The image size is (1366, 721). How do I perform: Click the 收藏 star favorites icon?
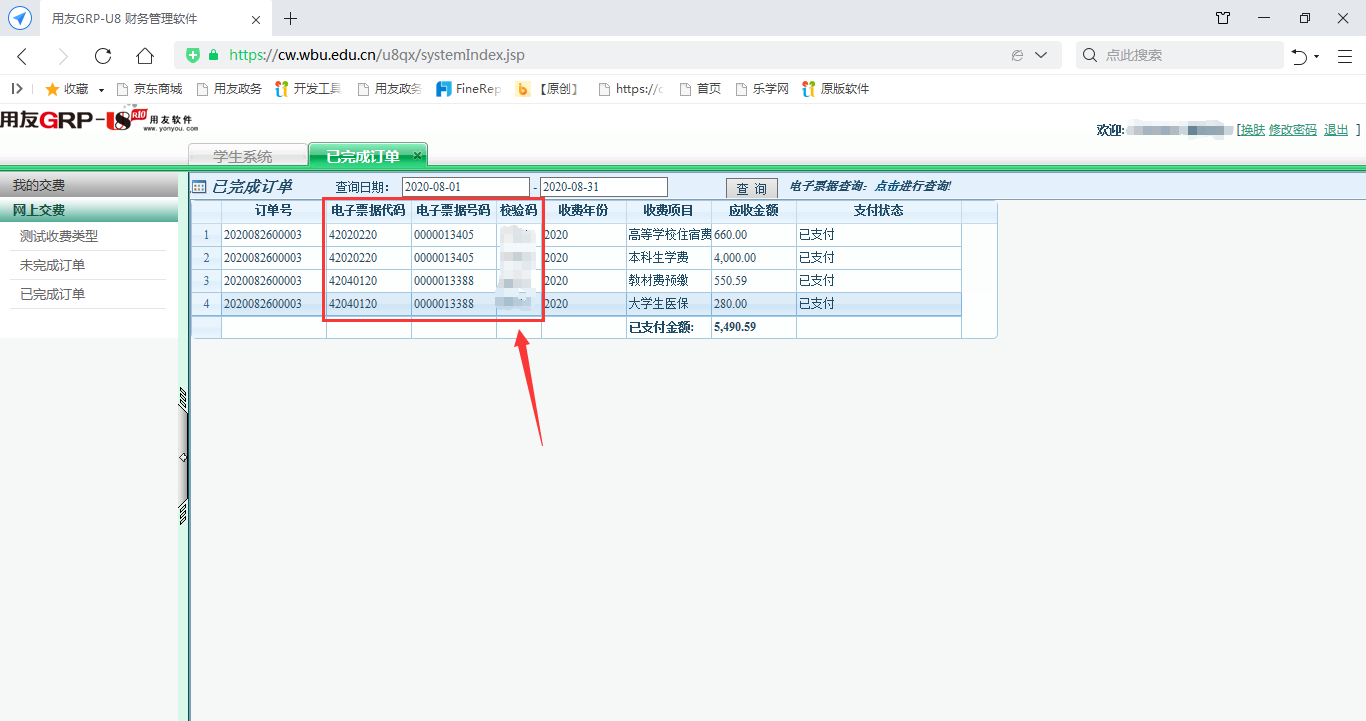tap(52, 89)
